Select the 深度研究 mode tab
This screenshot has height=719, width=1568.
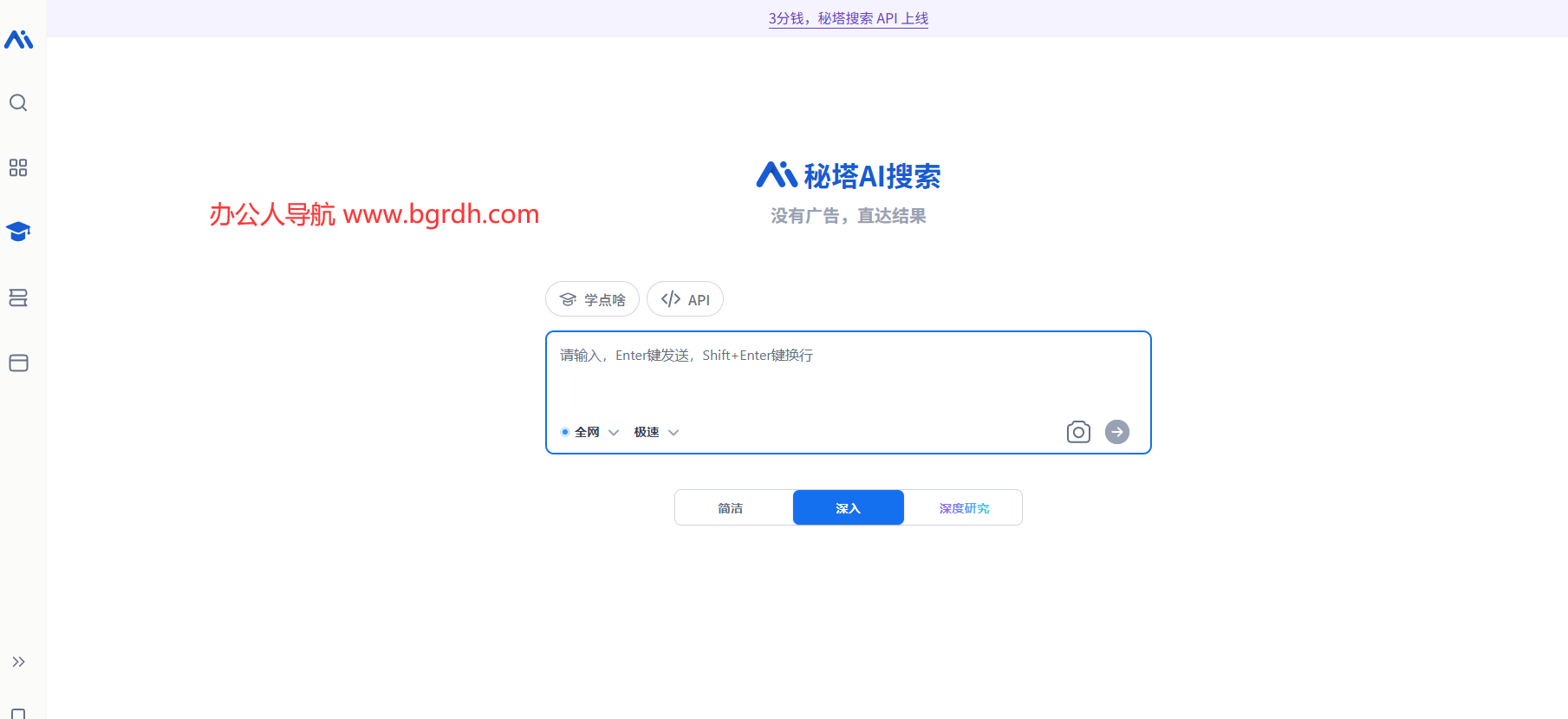(964, 508)
